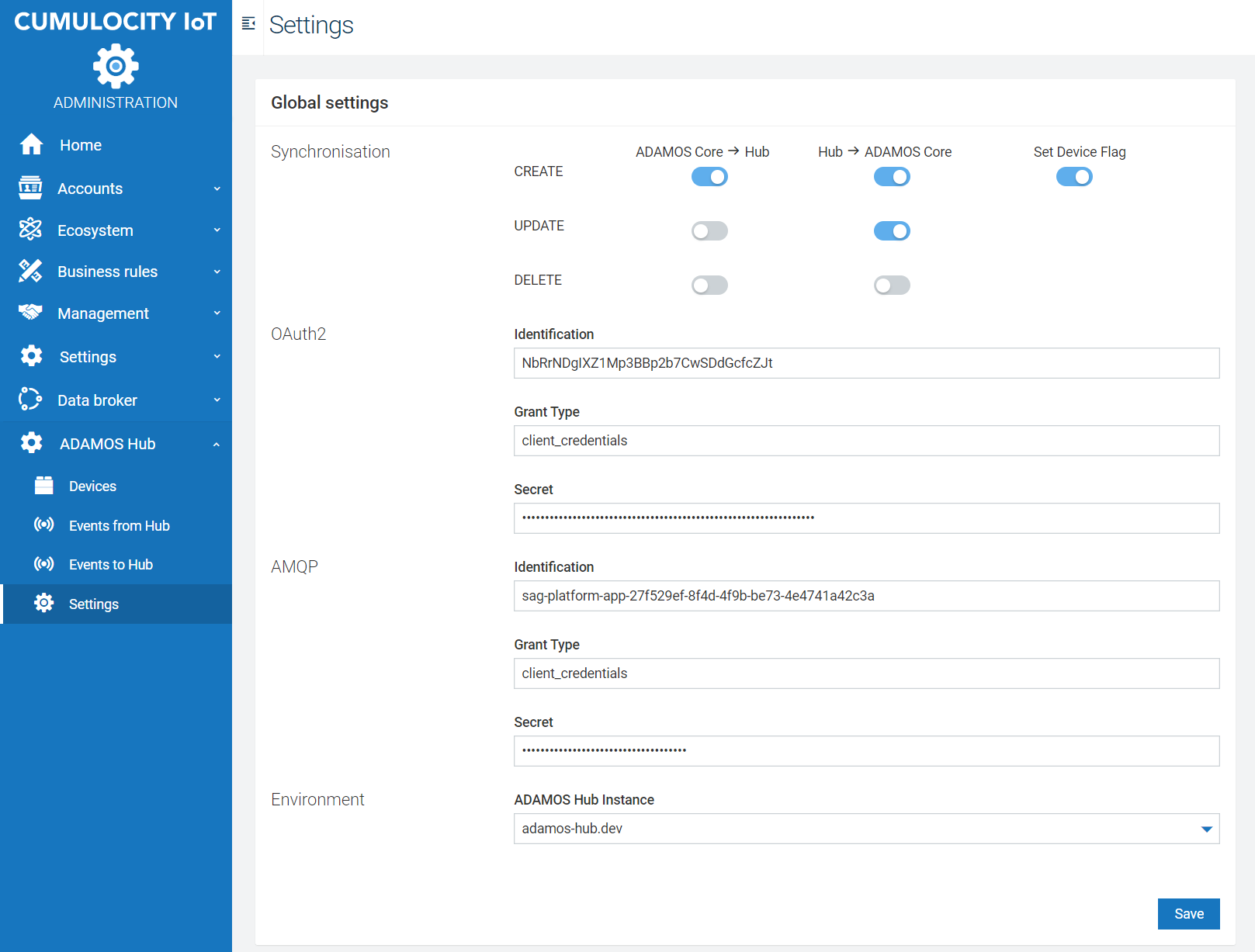Click the Synchronisation section label
1255x952 pixels.
(330, 152)
